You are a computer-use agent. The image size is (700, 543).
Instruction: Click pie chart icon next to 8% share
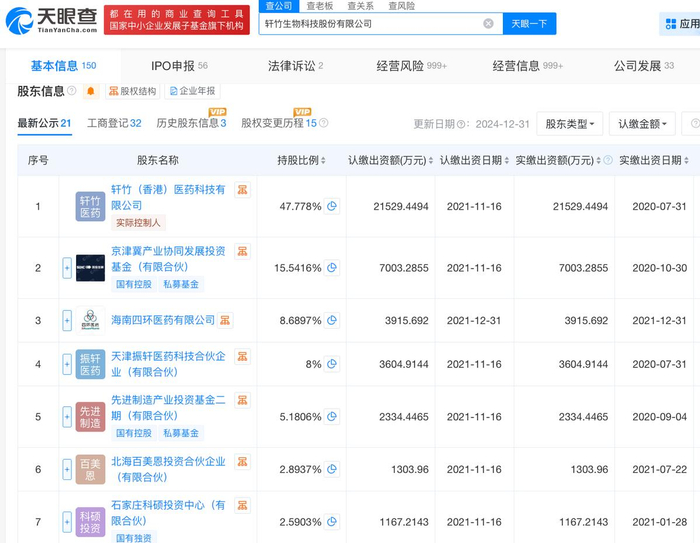[332, 365]
